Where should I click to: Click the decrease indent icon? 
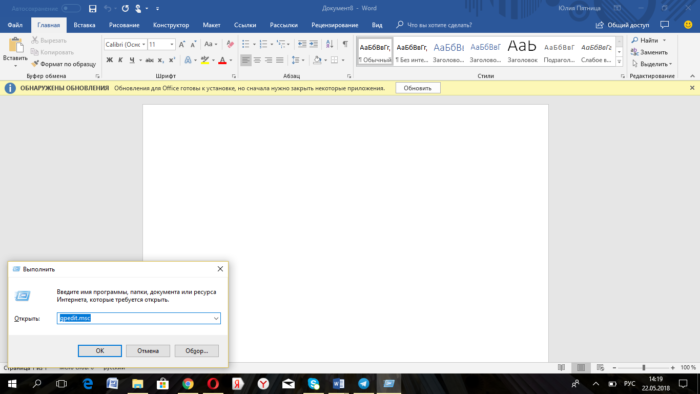click(302, 44)
